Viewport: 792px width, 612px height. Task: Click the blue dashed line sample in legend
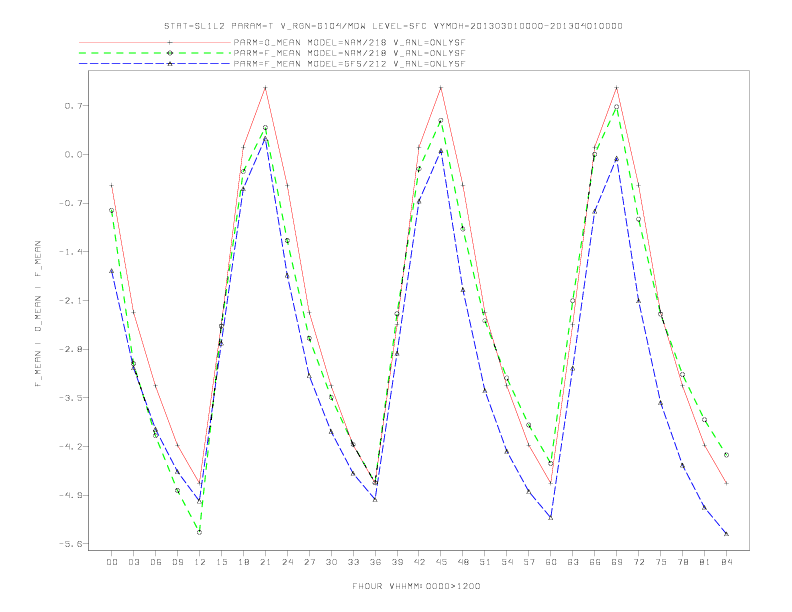(155, 64)
